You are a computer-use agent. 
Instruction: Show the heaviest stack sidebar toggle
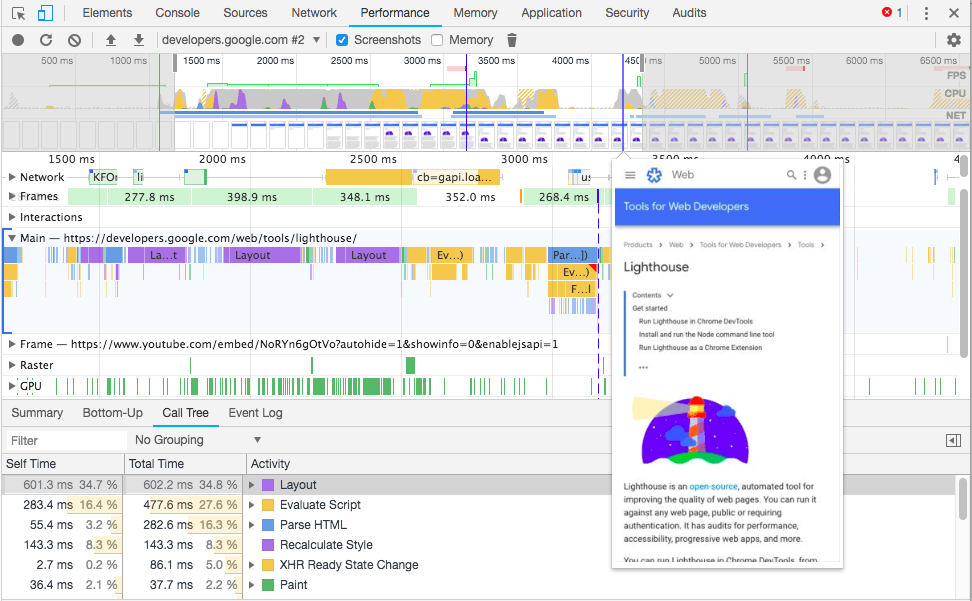click(x=953, y=441)
